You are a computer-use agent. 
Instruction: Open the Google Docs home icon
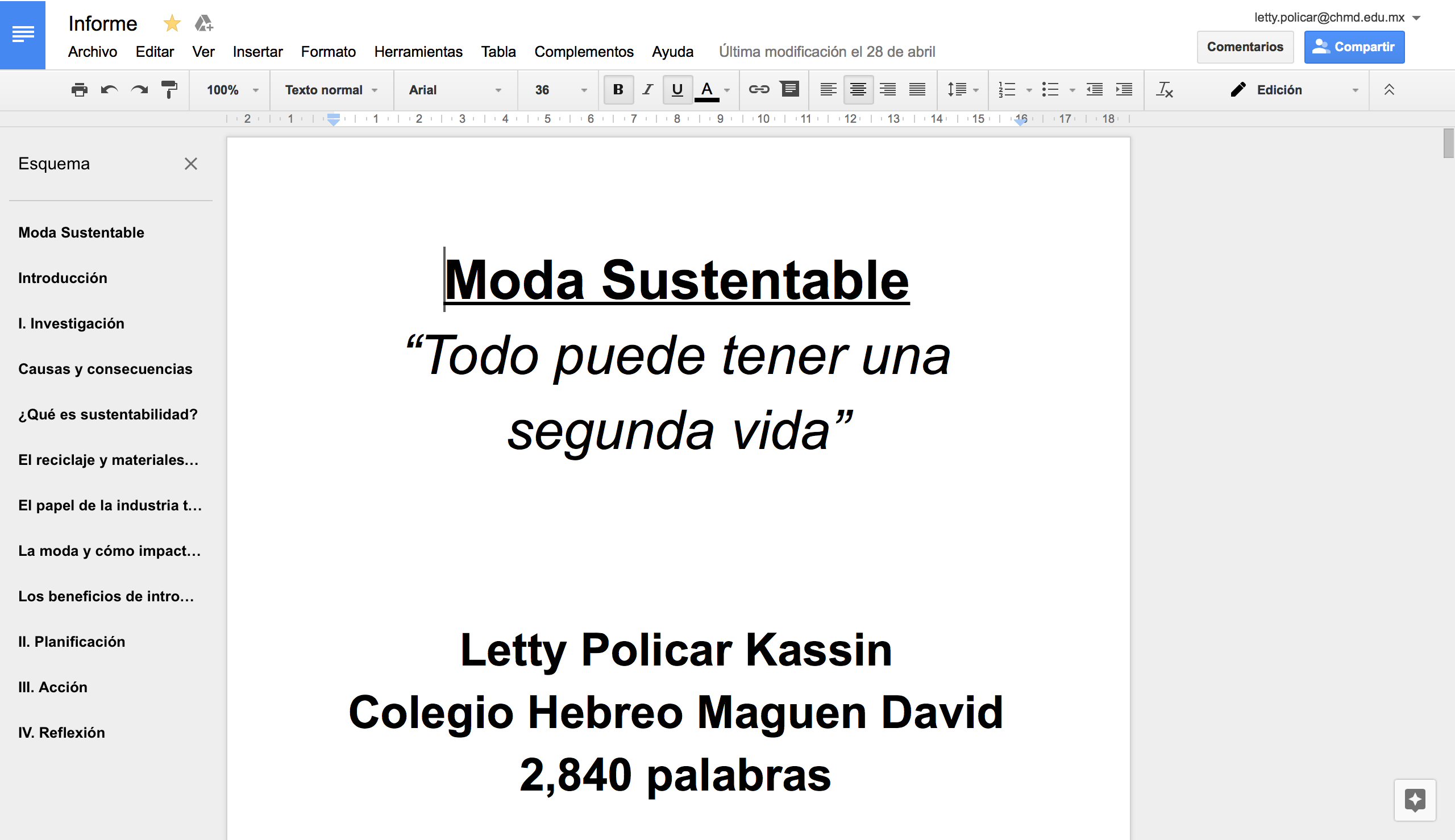pos(23,35)
